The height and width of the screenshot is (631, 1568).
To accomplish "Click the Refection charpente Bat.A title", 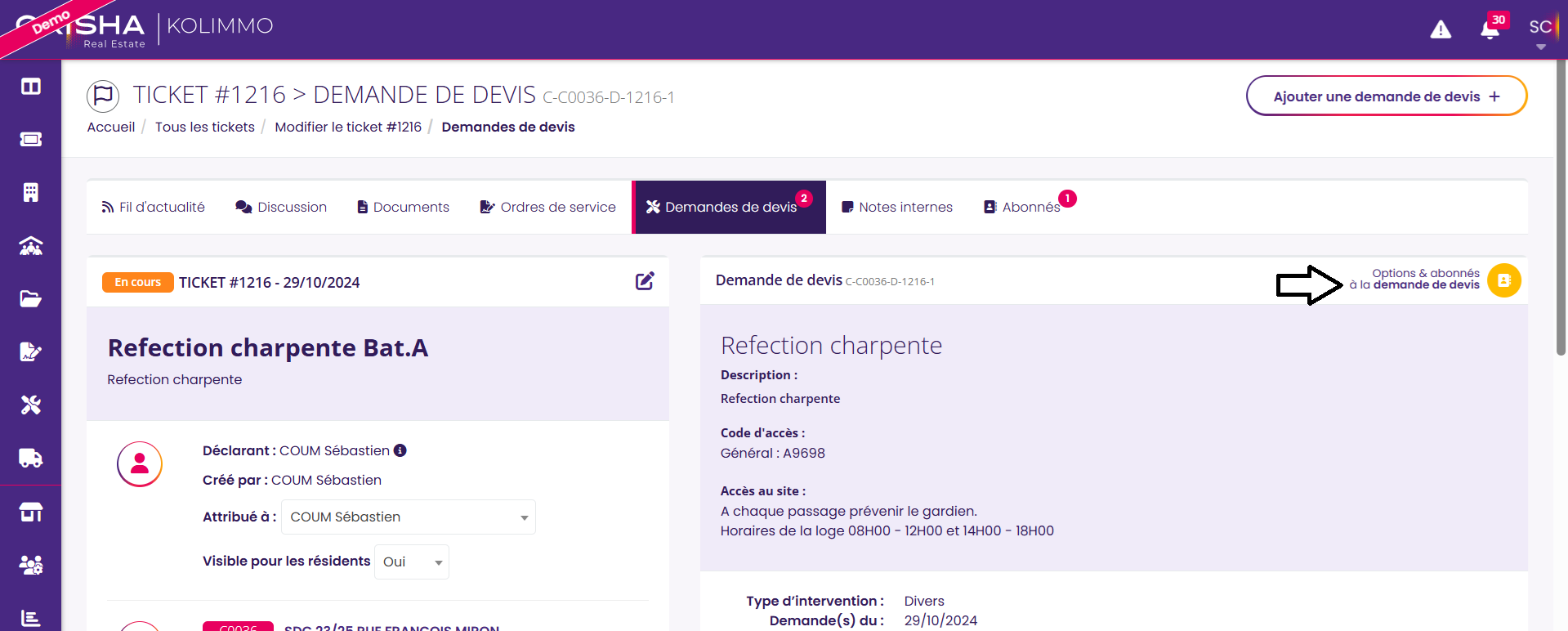I will tap(268, 348).
